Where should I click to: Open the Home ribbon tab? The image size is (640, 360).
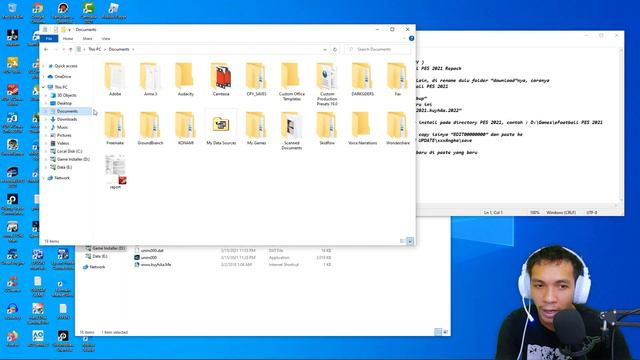[68, 38]
